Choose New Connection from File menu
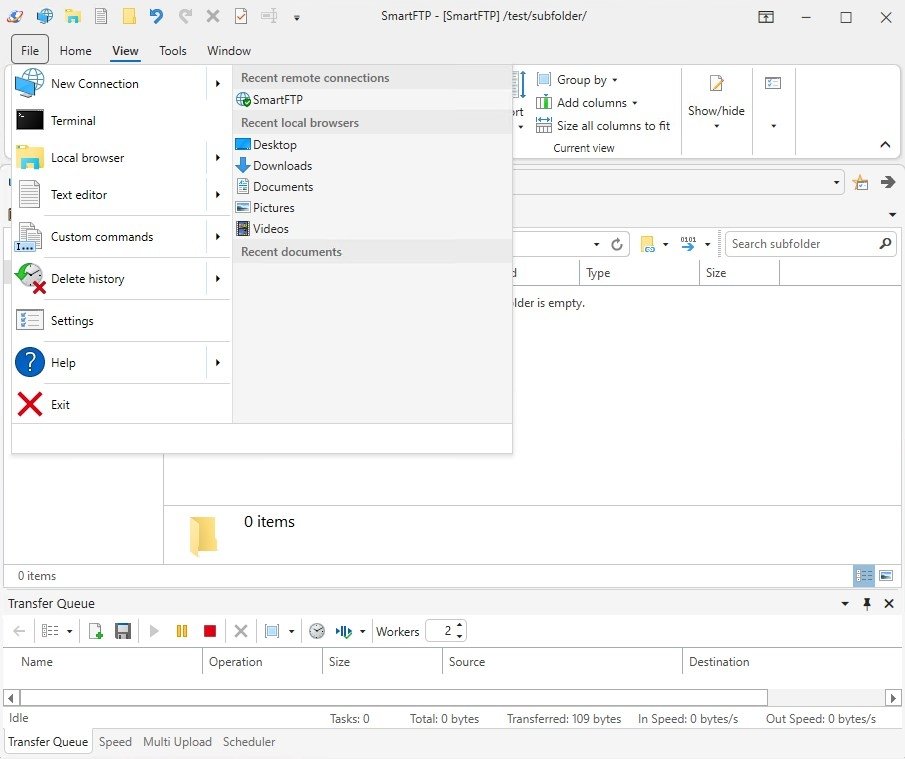 click(x=110, y=84)
